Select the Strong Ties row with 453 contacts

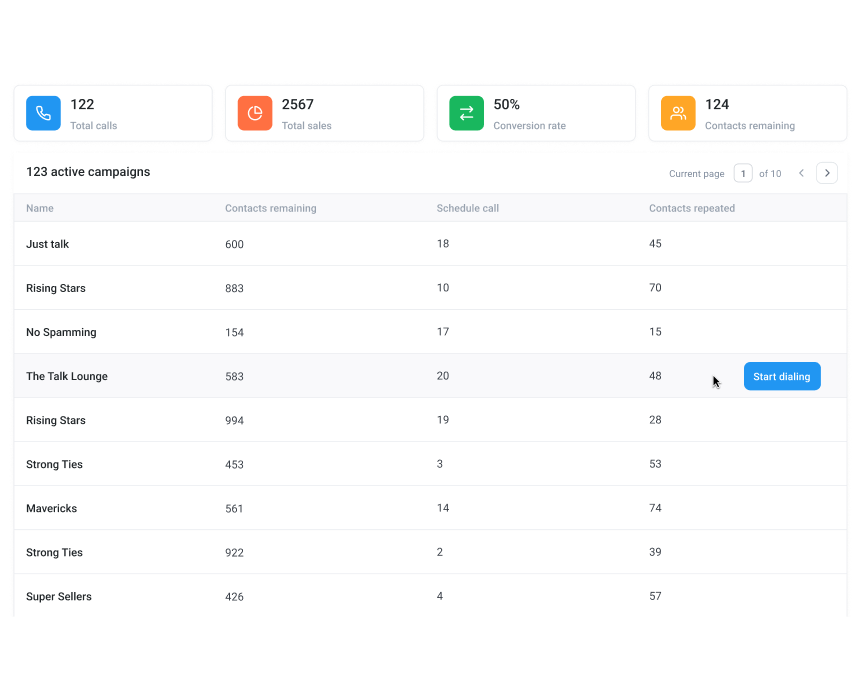[54, 464]
